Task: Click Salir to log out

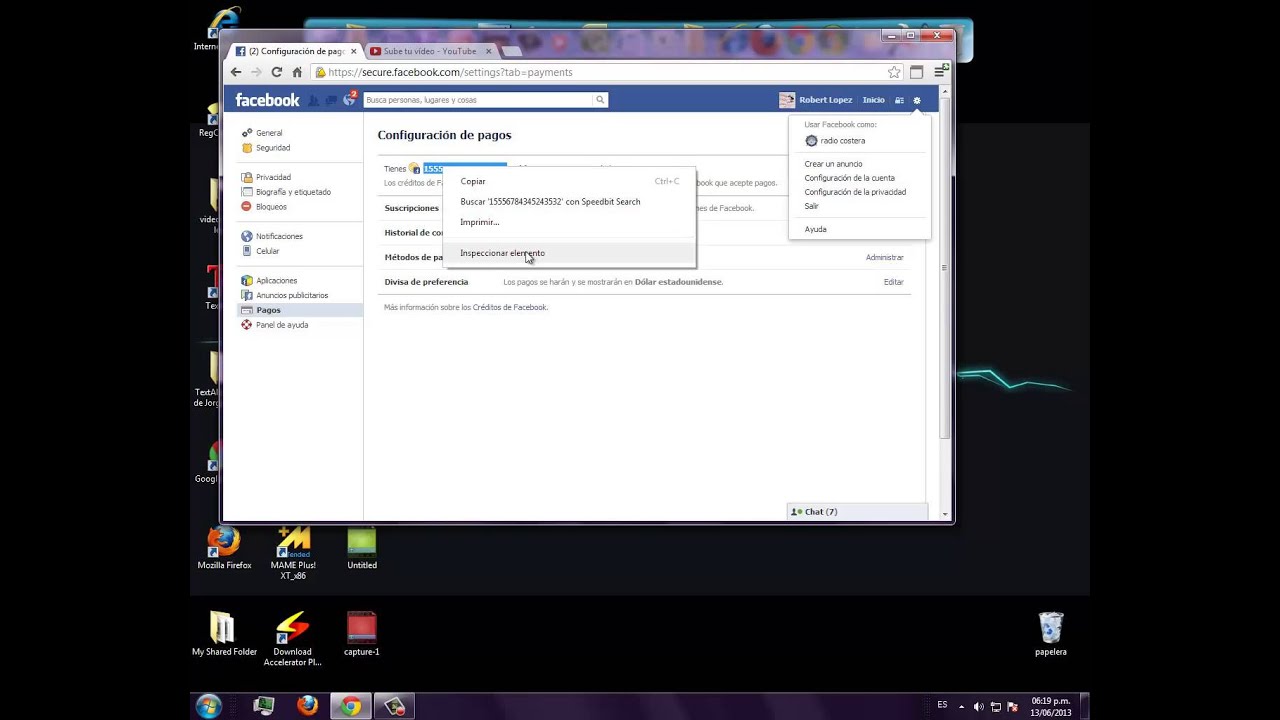Action: coord(811,206)
